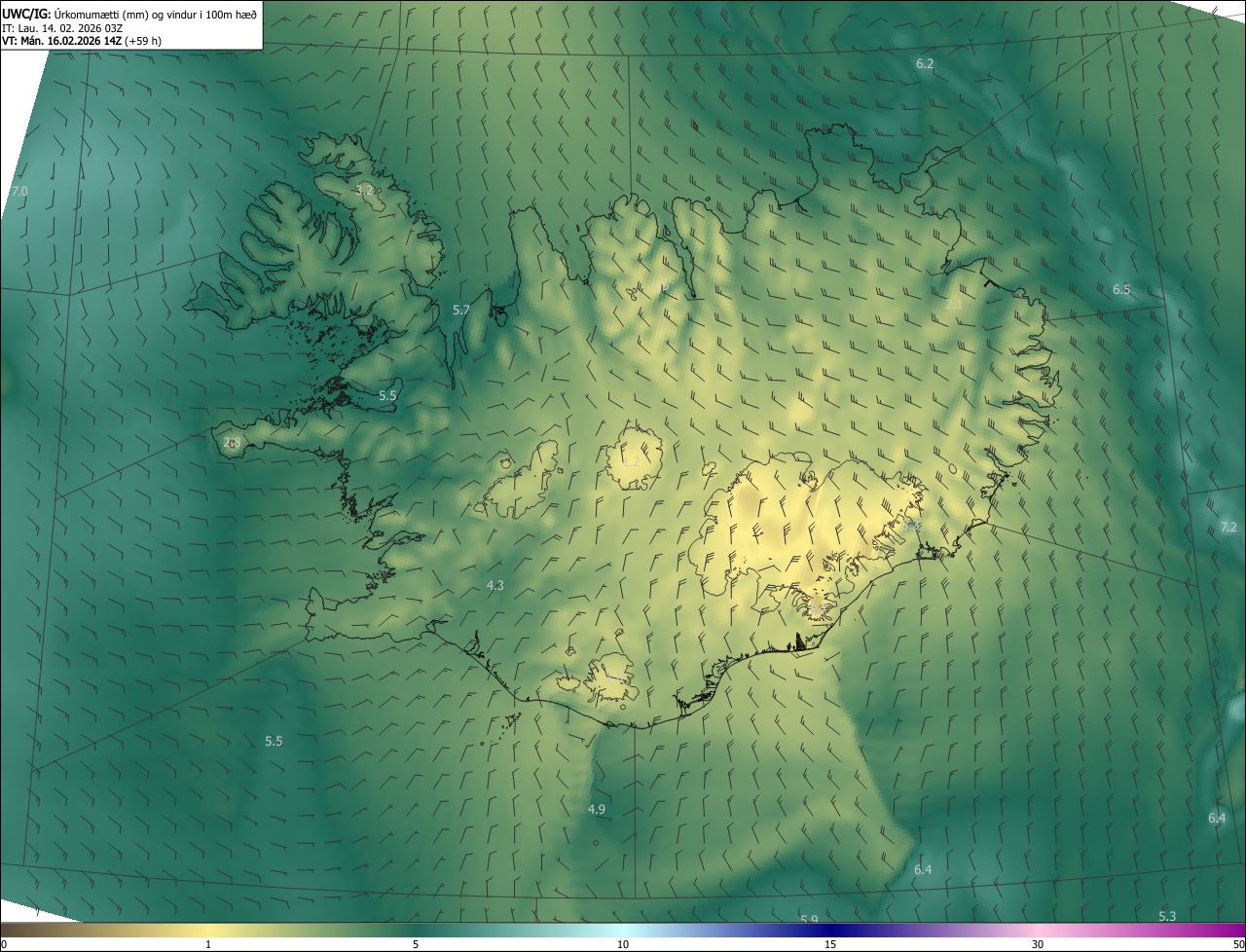This screenshot has height=952, width=1246.
Task: Click the 4.3 value label
Action: tap(495, 585)
